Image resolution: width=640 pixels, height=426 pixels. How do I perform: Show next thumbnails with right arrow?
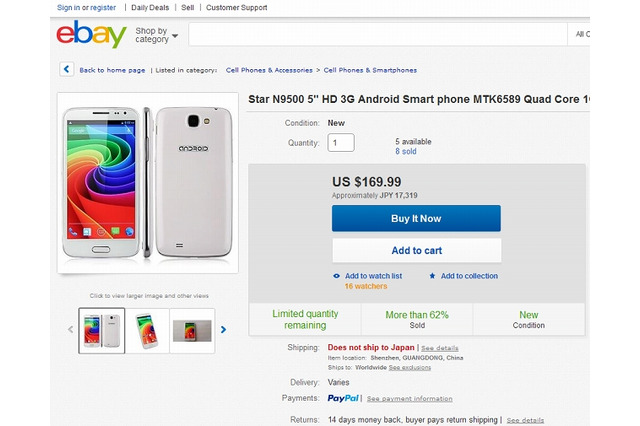point(224,329)
